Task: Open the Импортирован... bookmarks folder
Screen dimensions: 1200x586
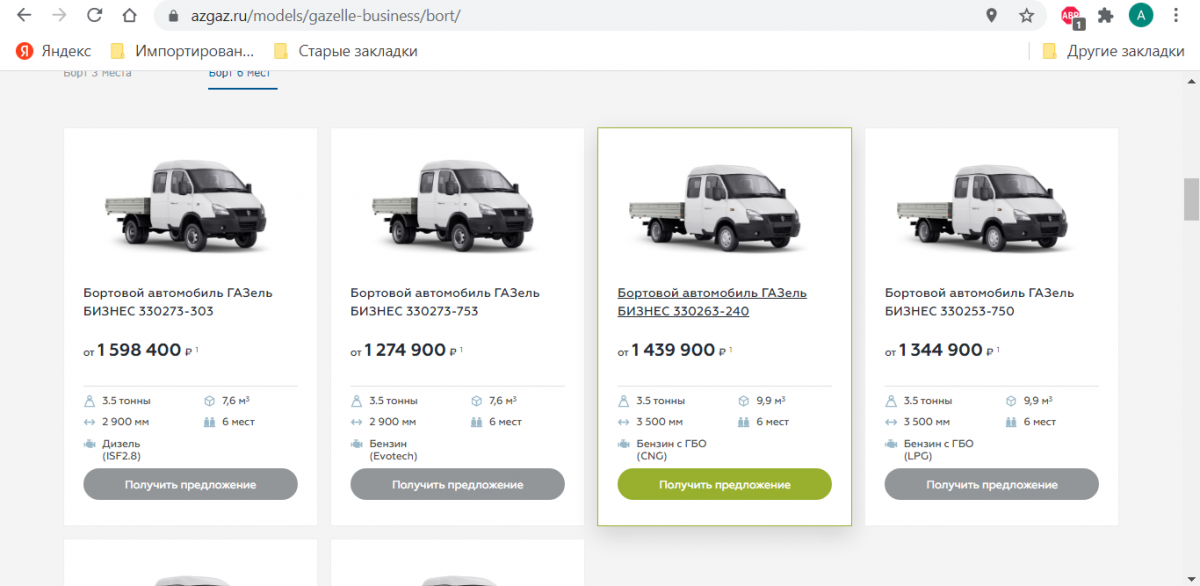Action: pos(182,51)
